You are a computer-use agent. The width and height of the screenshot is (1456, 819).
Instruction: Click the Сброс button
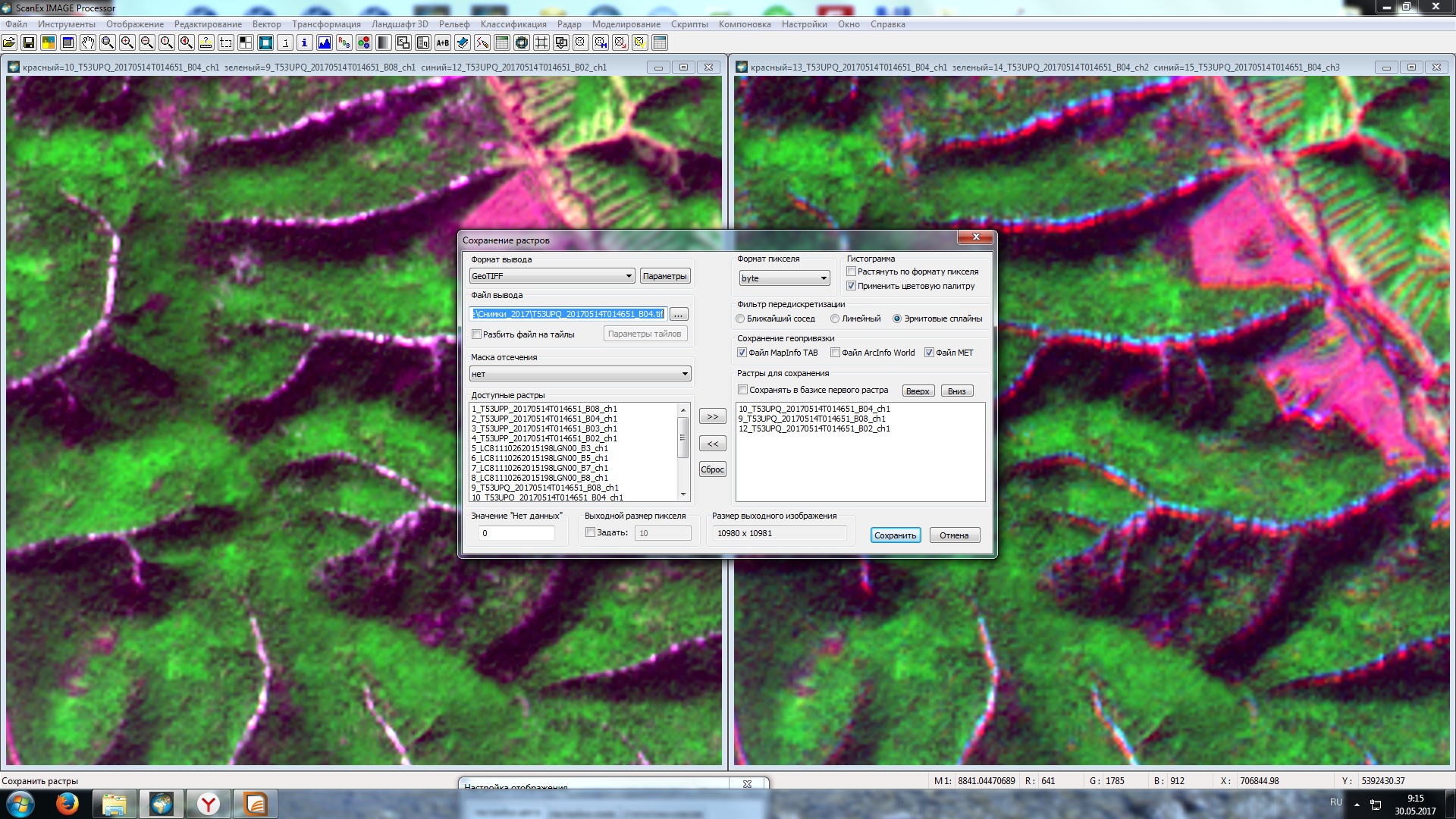click(712, 469)
